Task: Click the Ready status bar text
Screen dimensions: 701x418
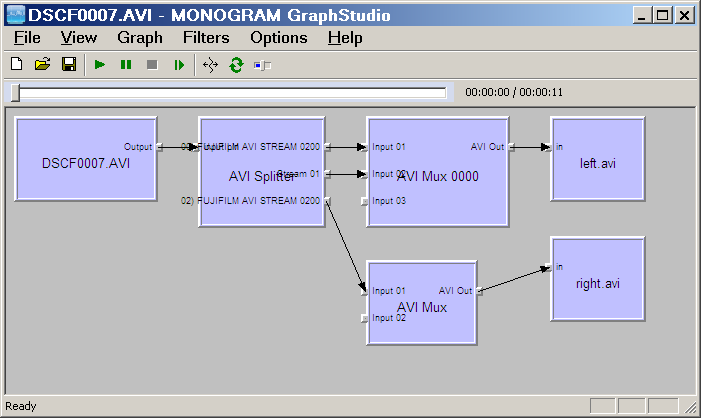Action: tap(21, 406)
